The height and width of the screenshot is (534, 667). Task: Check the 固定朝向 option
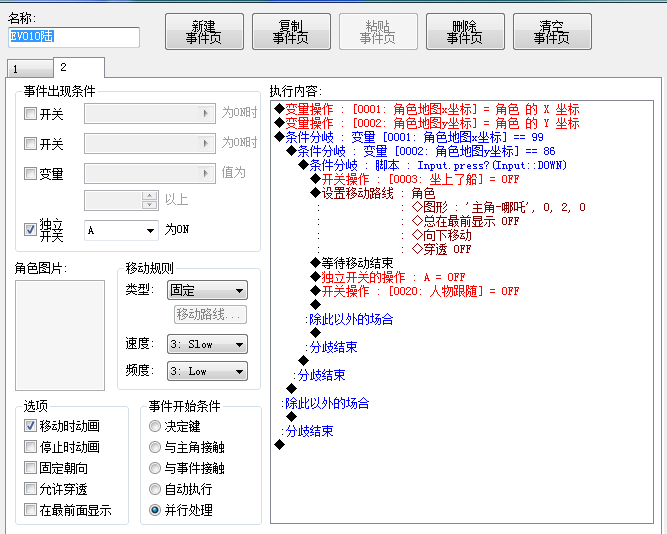coord(30,468)
